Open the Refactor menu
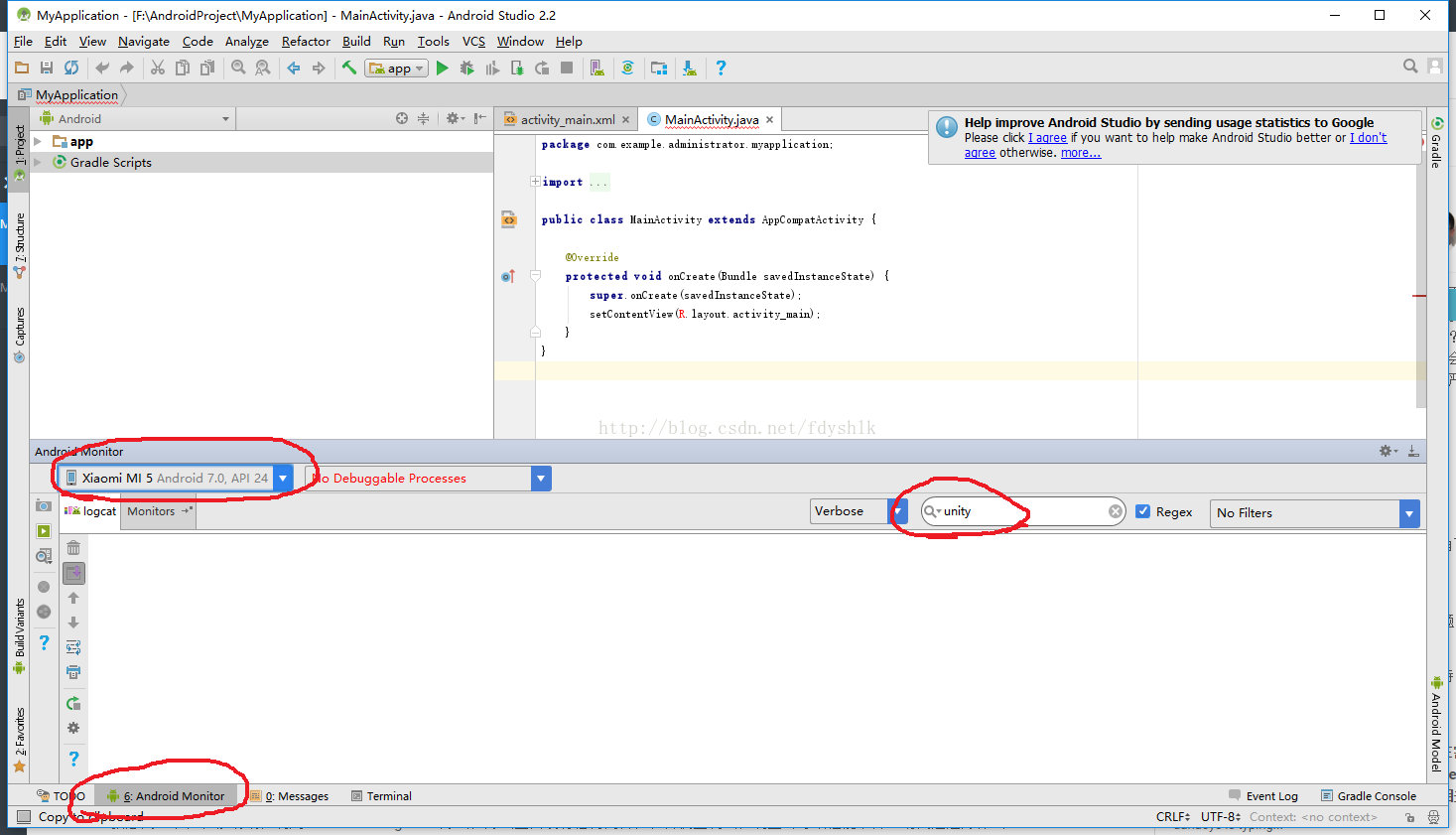The image size is (1456, 835). [x=306, y=42]
